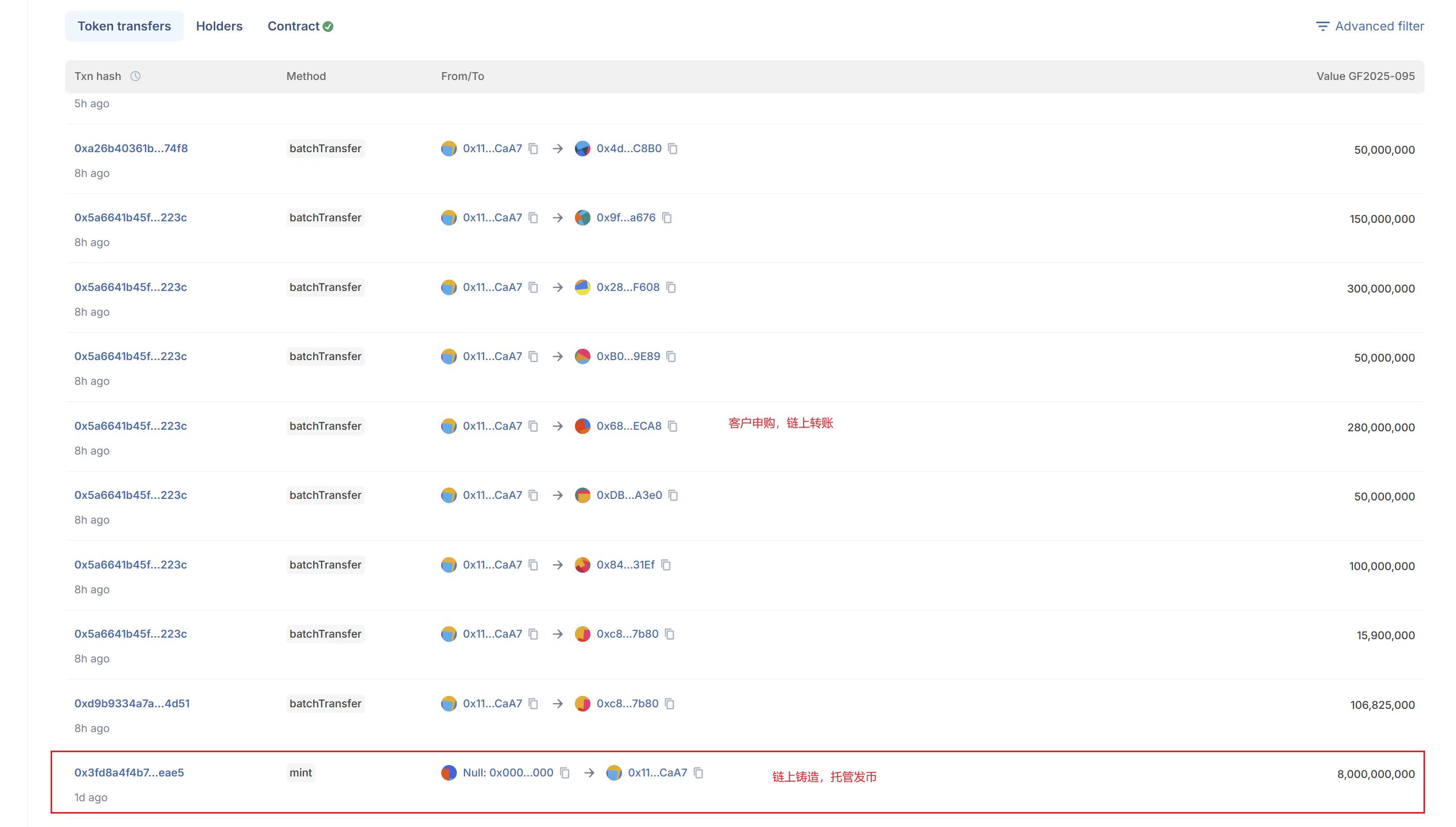The width and height of the screenshot is (1456, 827).
Task: Click identicon of 0x84...31Ef
Action: tap(582, 565)
